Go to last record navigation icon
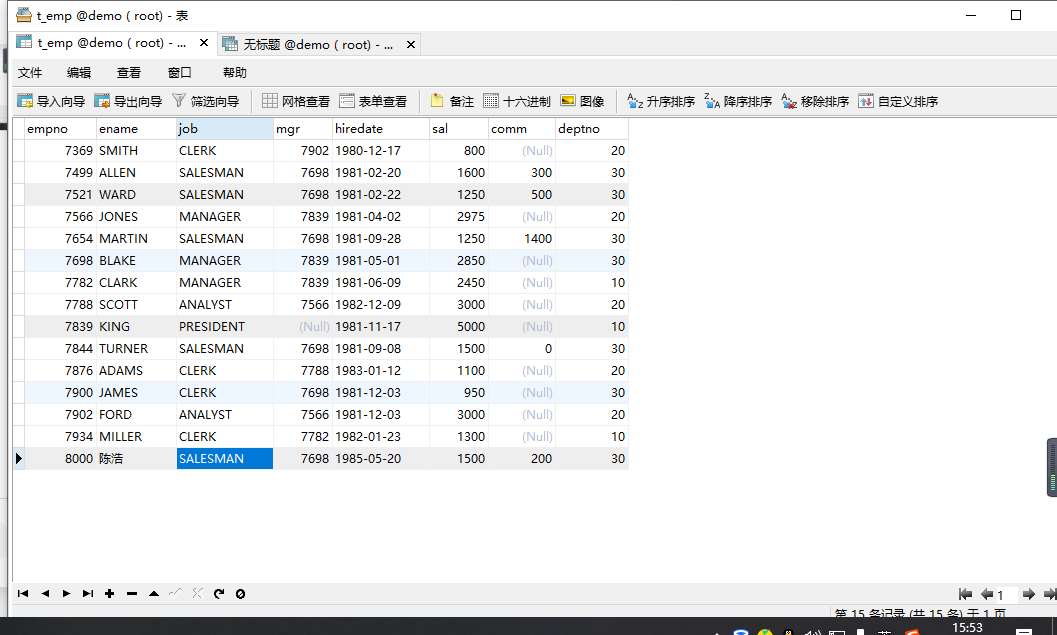Viewport: 1057px width, 635px height. [88, 593]
